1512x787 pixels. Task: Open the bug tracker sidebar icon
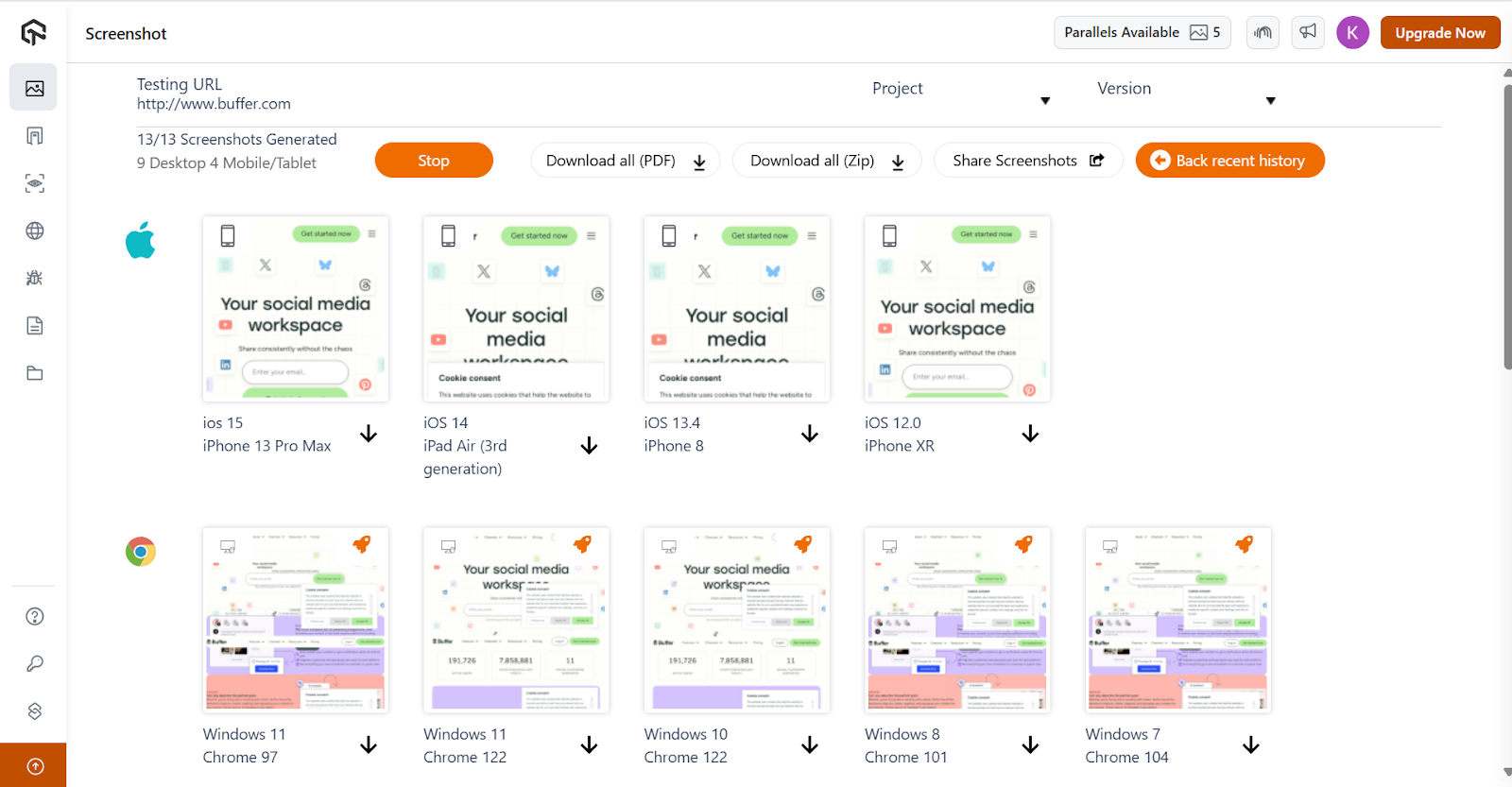point(34,278)
